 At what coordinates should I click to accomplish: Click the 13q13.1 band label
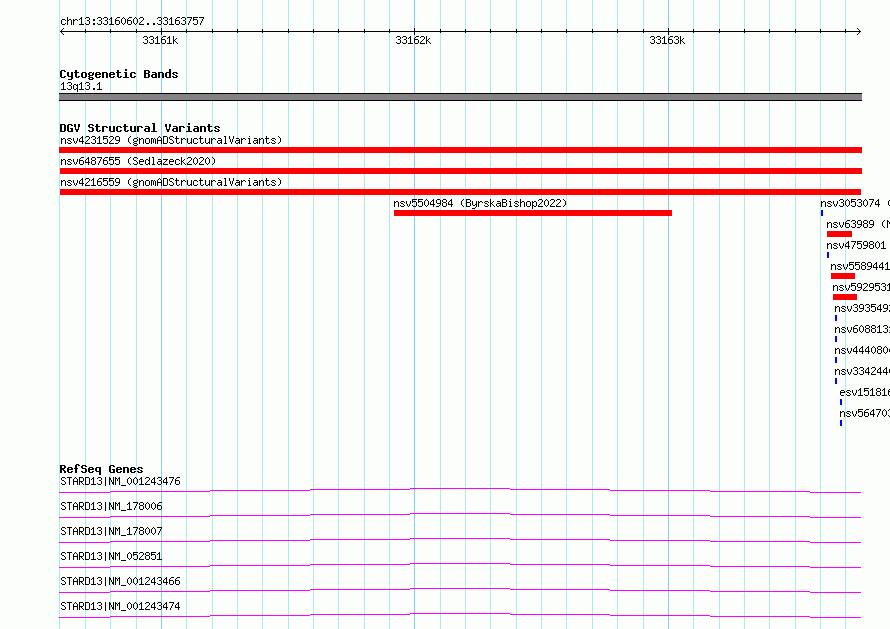(81, 86)
